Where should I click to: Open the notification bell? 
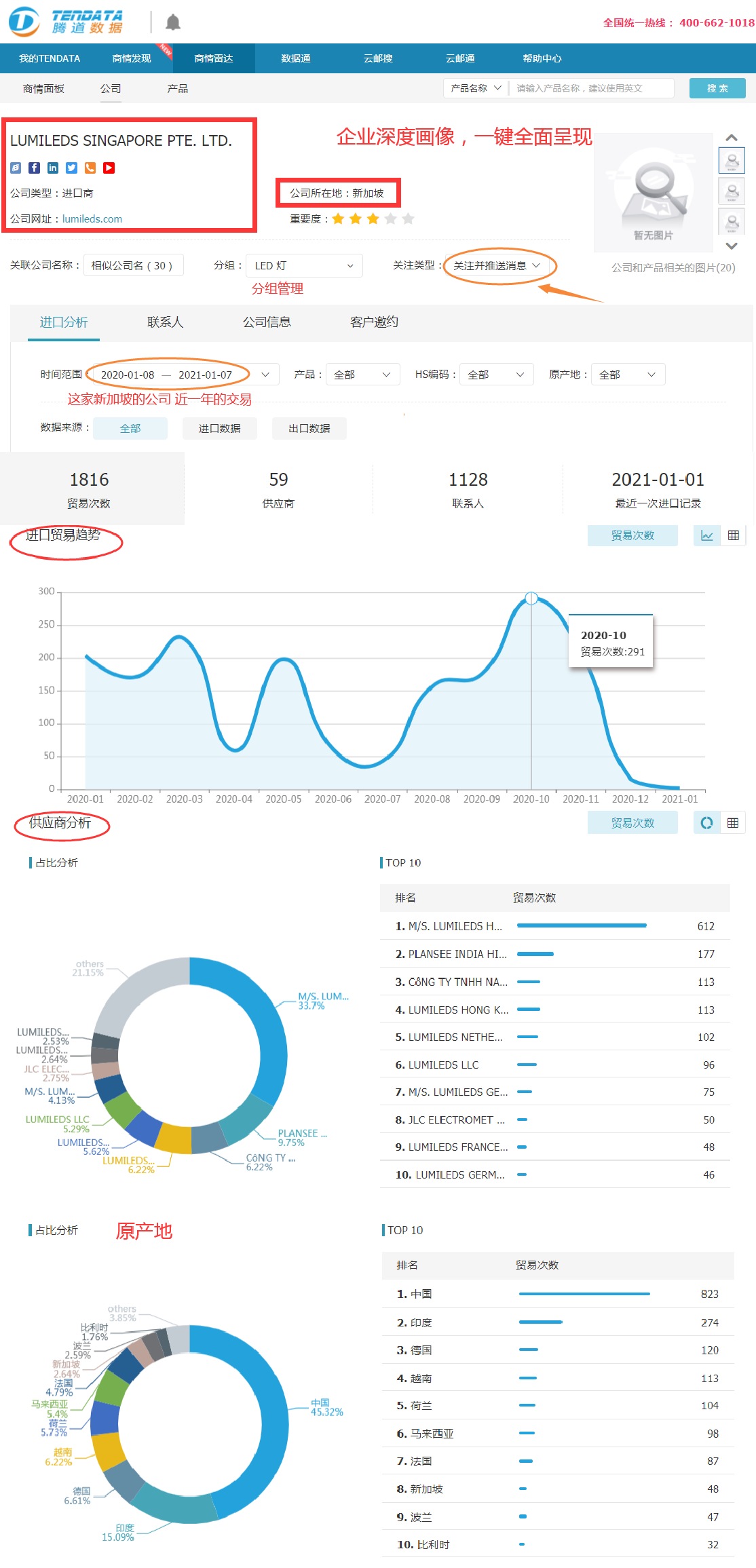coord(173,22)
